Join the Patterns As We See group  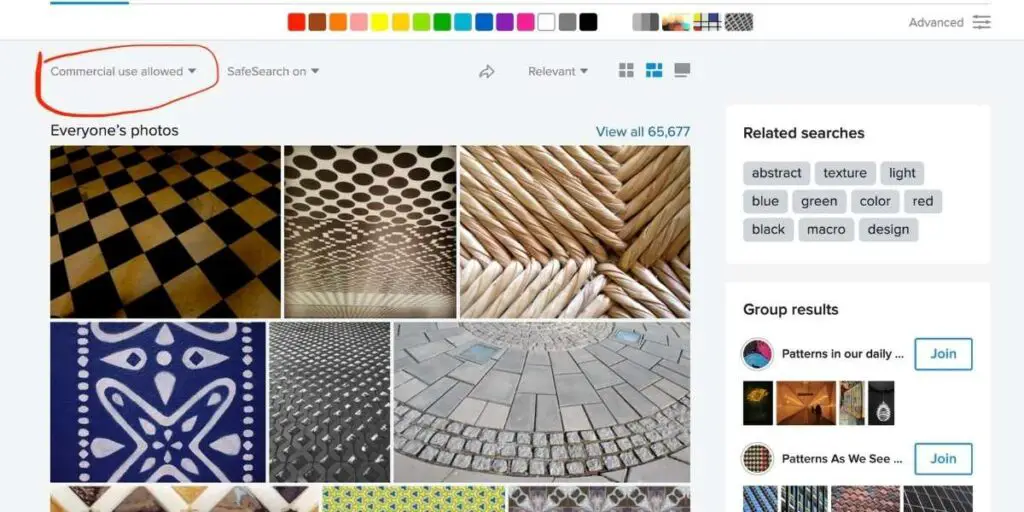tap(943, 458)
